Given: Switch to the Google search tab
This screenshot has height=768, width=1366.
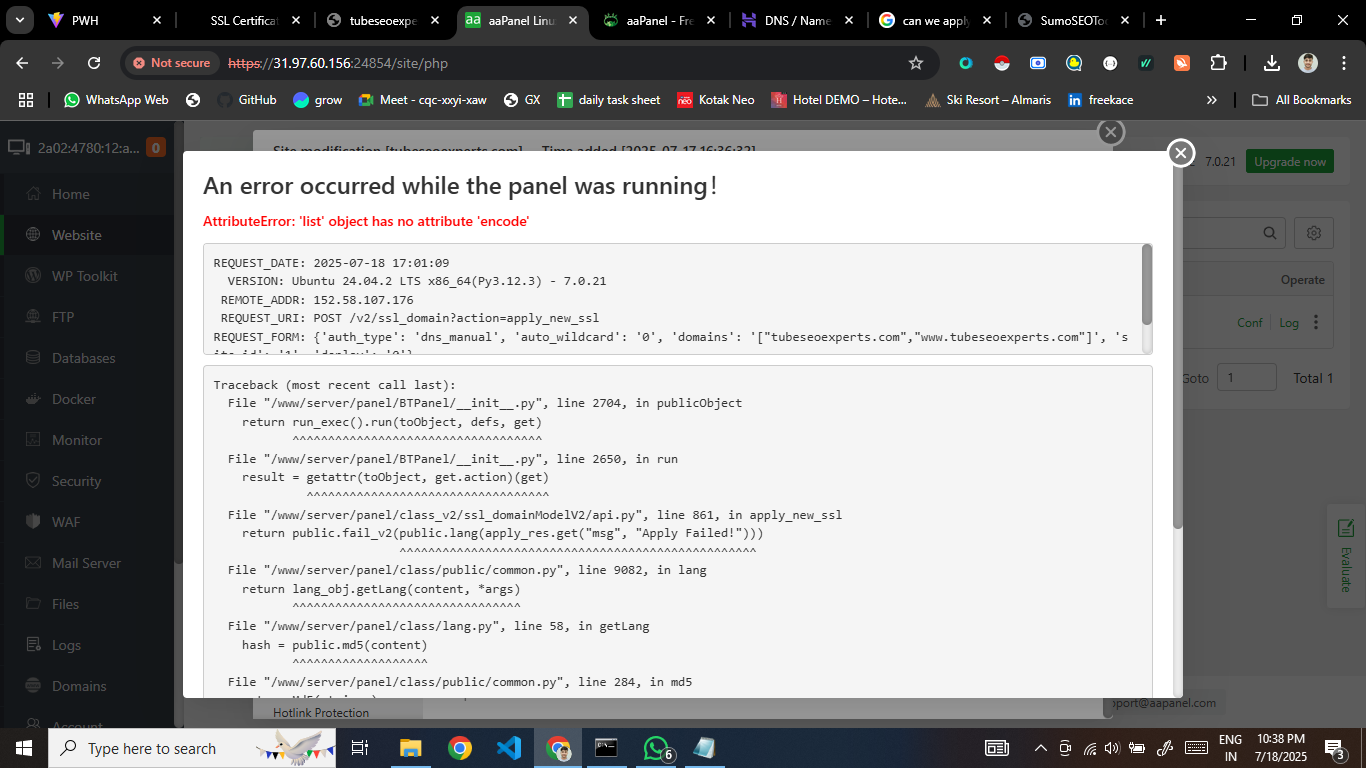Looking at the screenshot, I should pyautogui.click(x=936, y=20).
